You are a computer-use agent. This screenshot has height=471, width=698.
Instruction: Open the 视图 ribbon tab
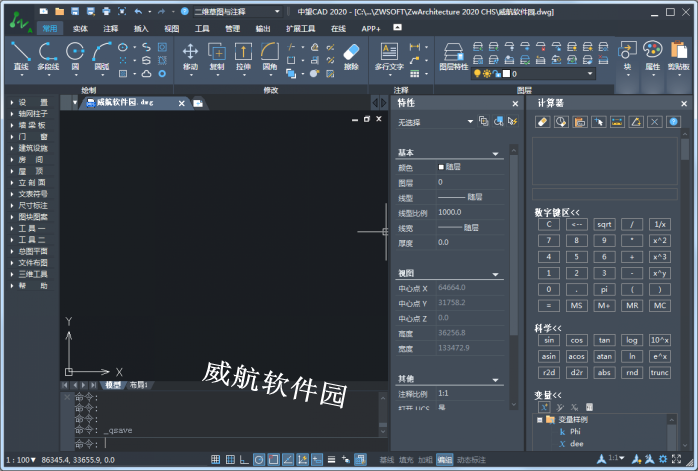pos(171,28)
